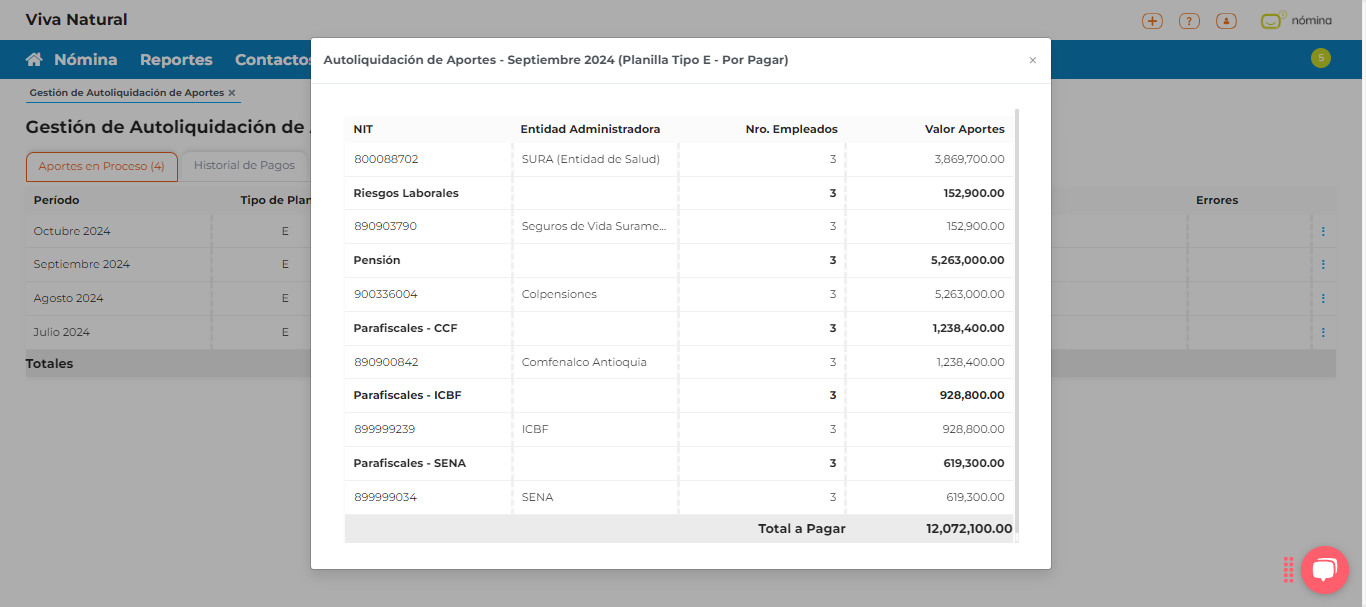Open the actions menu for Septiembre 2024
This screenshot has width=1366, height=607.
pyautogui.click(x=1323, y=265)
